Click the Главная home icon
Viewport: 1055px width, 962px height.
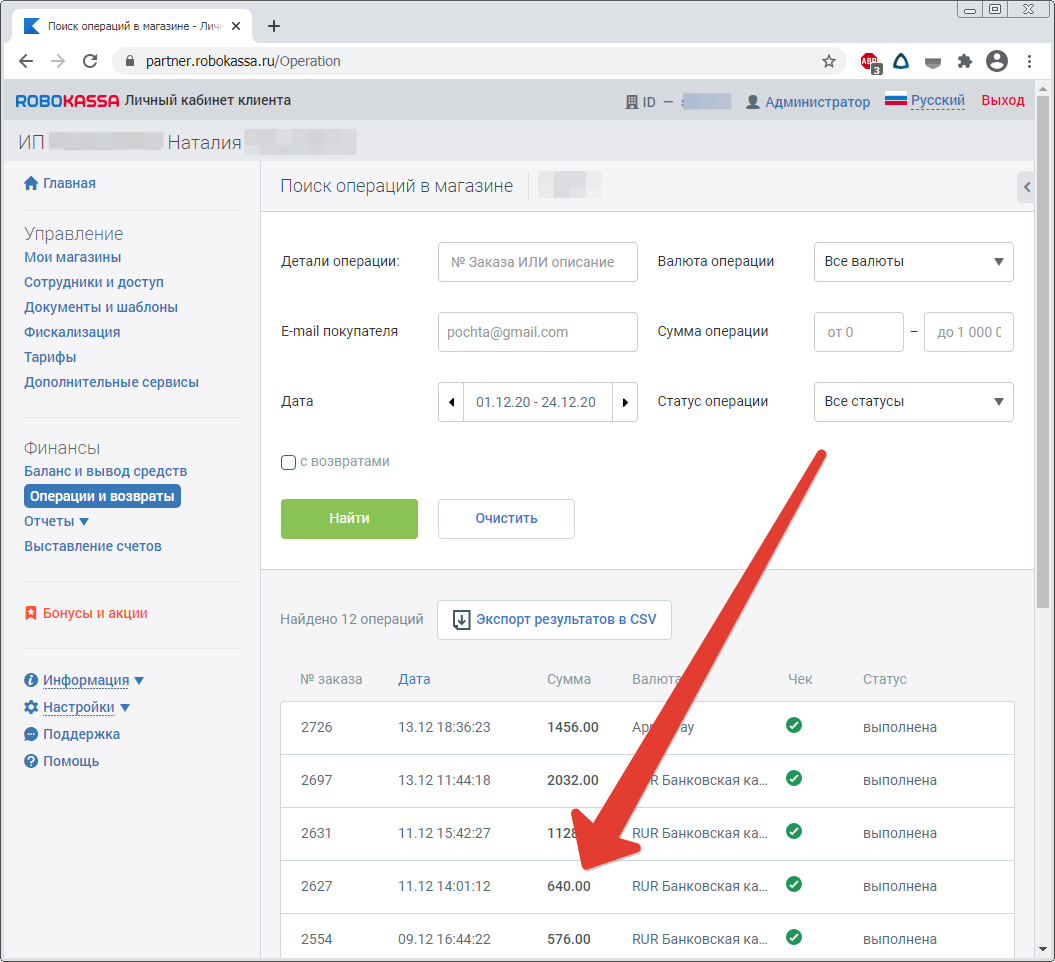(31, 184)
